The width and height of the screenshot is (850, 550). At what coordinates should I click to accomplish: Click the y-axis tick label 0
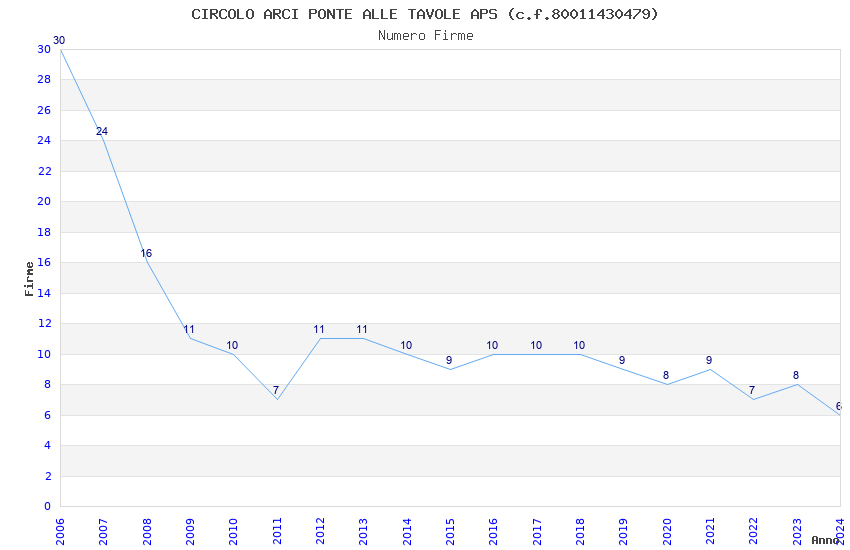point(48,507)
